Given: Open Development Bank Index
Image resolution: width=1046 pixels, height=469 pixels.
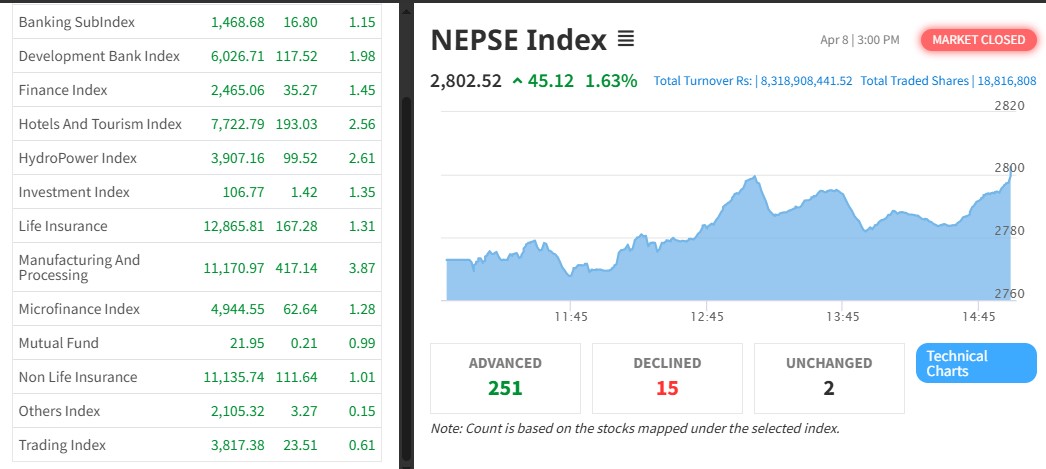Looking at the screenshot, I should (99, 56).
